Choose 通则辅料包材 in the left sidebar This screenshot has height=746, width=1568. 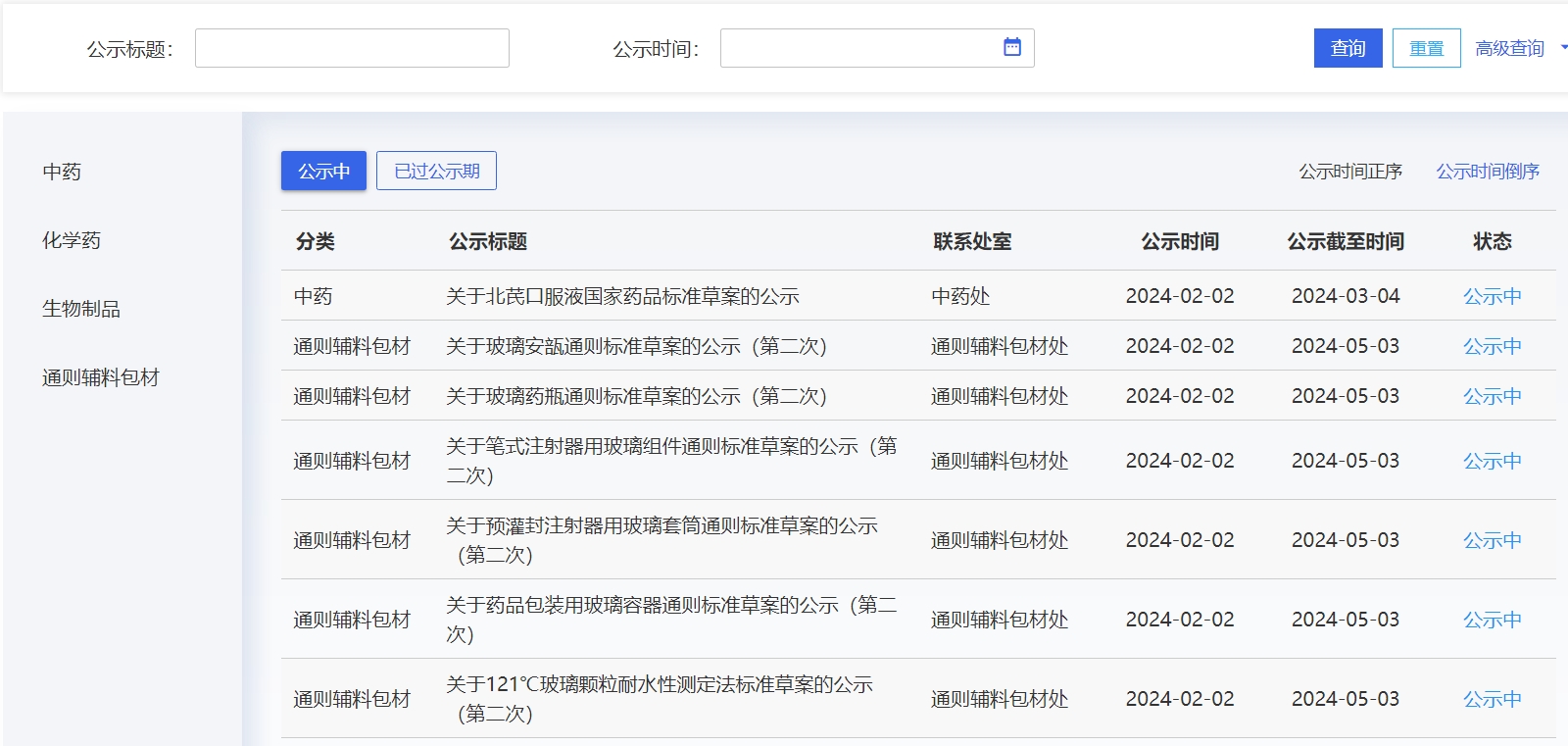[x=101, y=377]
